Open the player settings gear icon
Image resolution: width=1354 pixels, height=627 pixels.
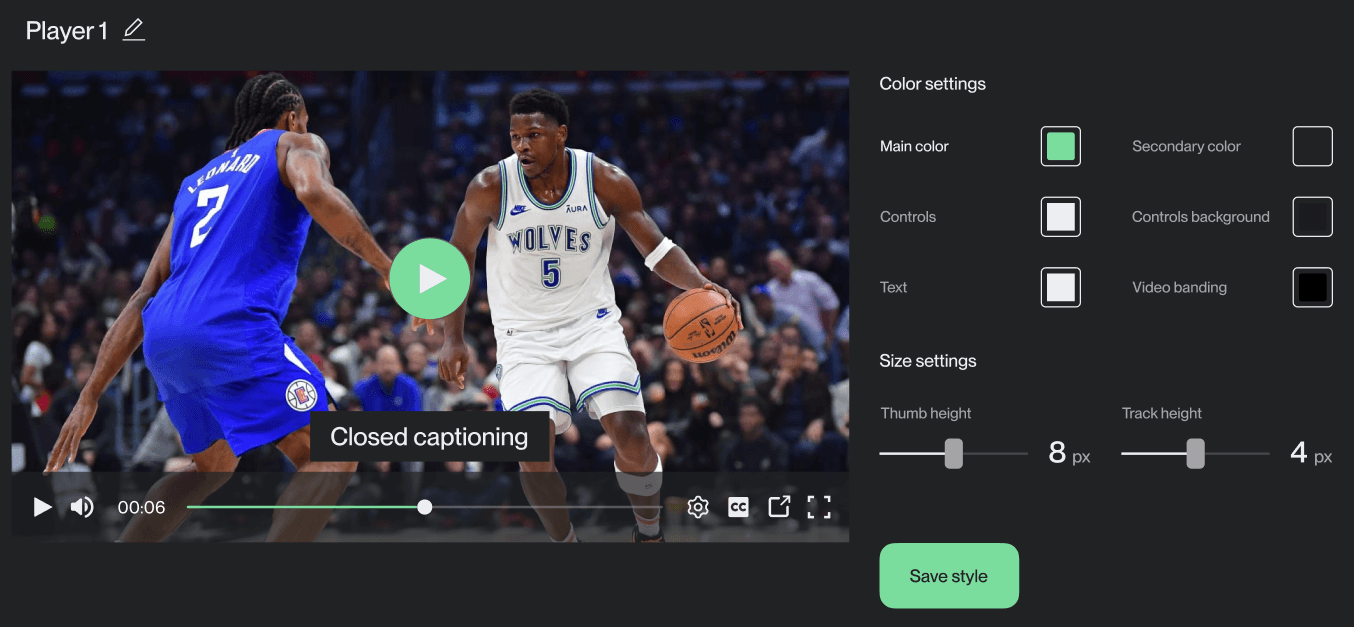point(698,507)
